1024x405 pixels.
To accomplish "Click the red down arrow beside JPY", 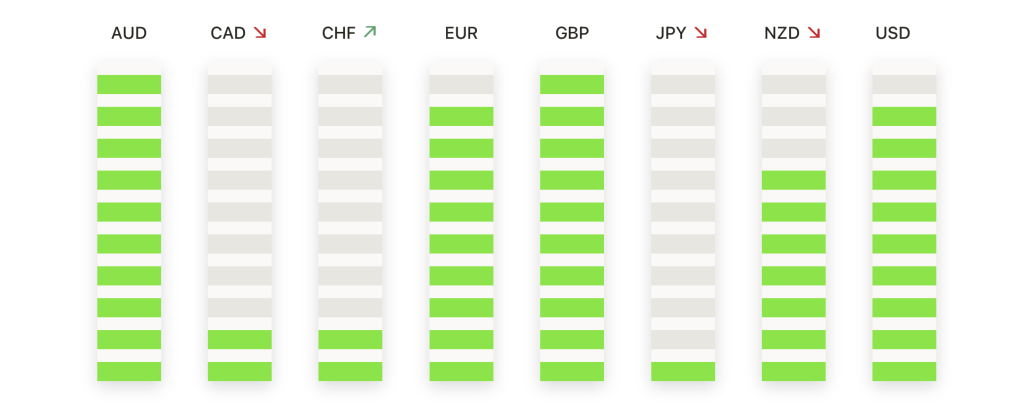I will (x=700, y=33).
